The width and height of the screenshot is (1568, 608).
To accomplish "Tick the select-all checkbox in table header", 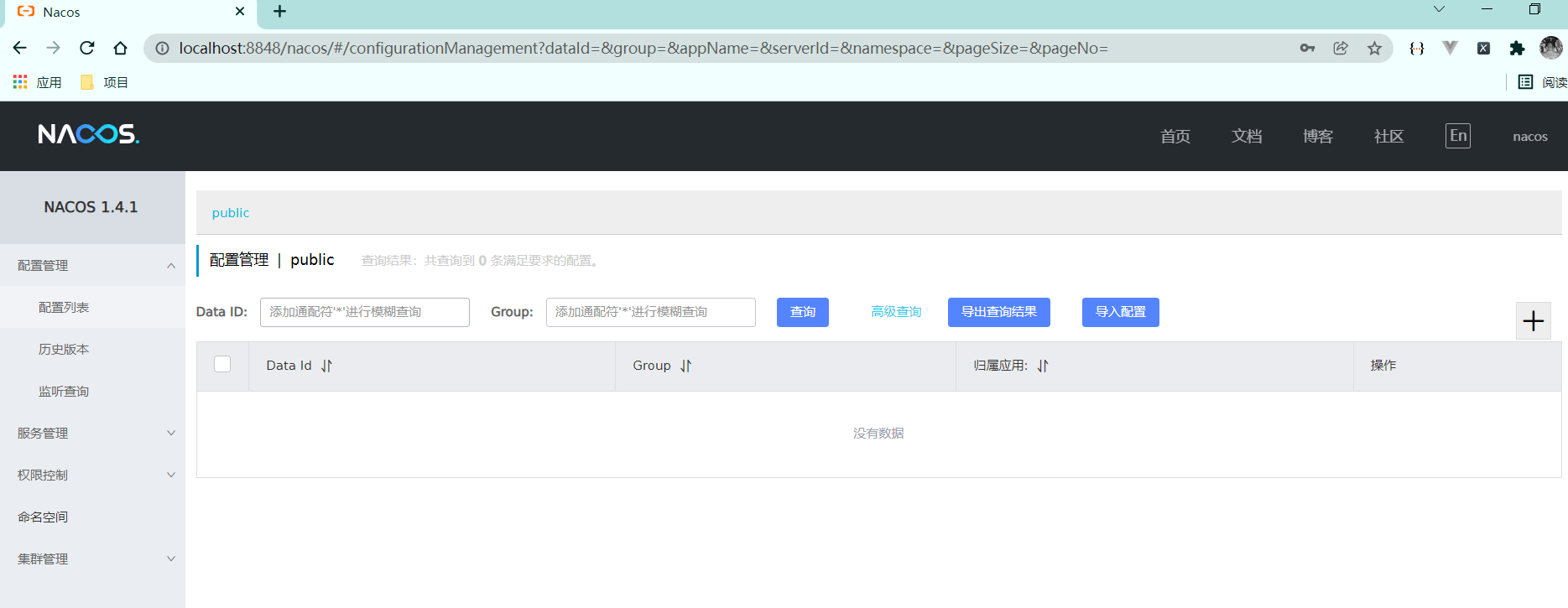I will tap(222, 364).
